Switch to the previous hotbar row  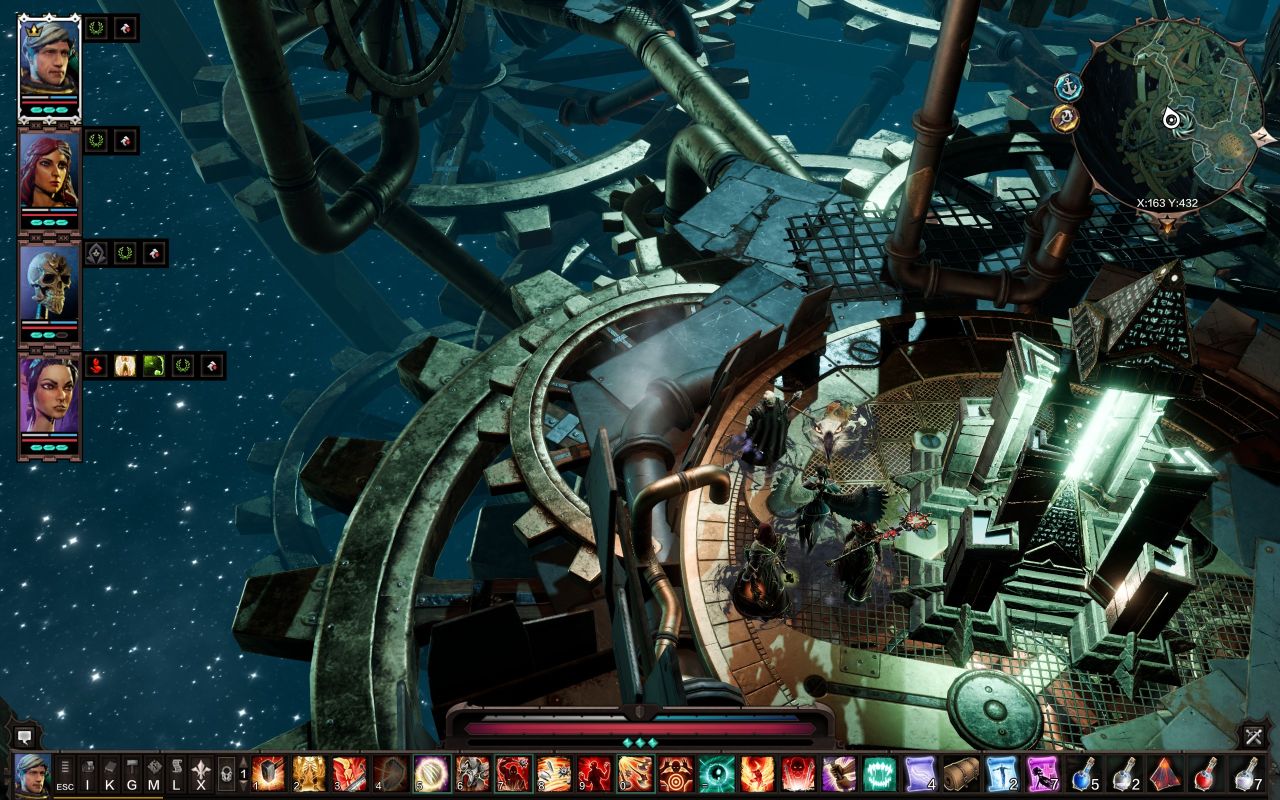243,763
